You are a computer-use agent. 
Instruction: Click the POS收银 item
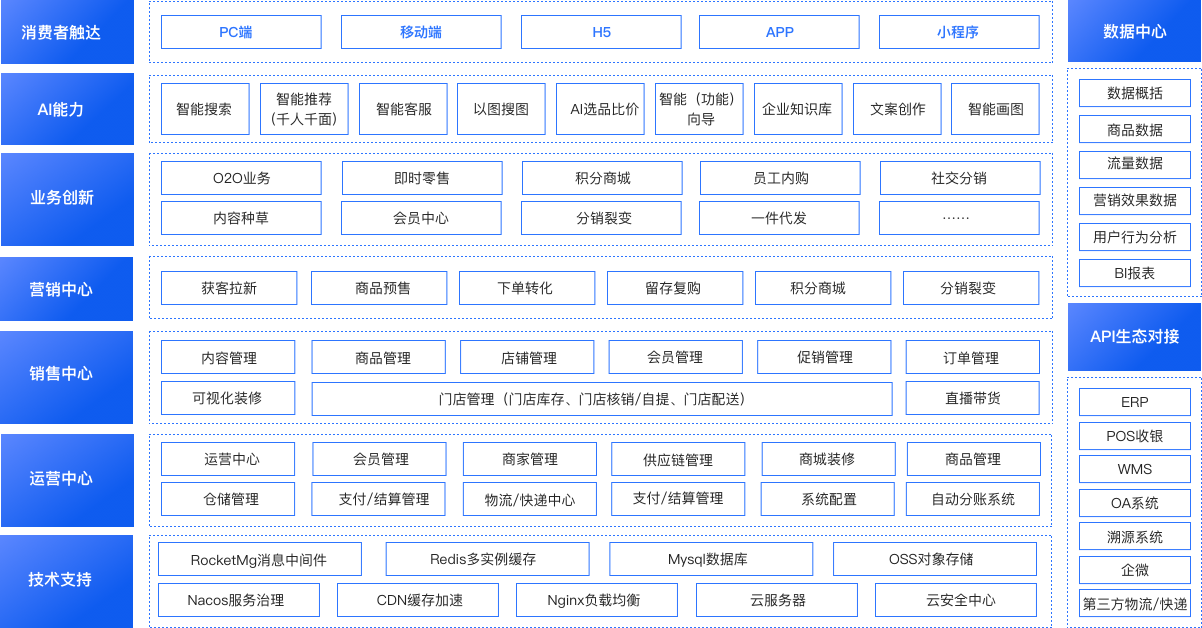(1134, 436)
